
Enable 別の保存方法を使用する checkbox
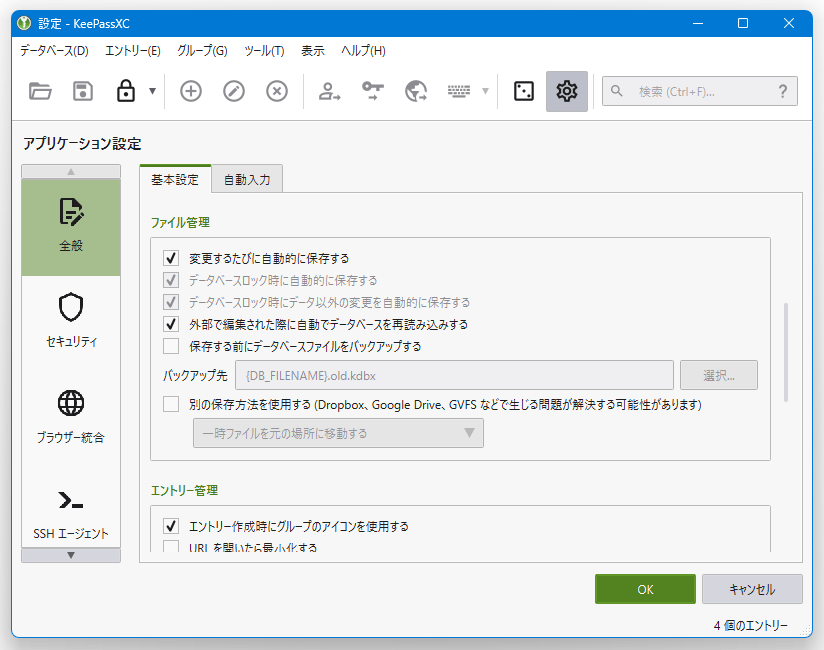(x=171, y=404)
